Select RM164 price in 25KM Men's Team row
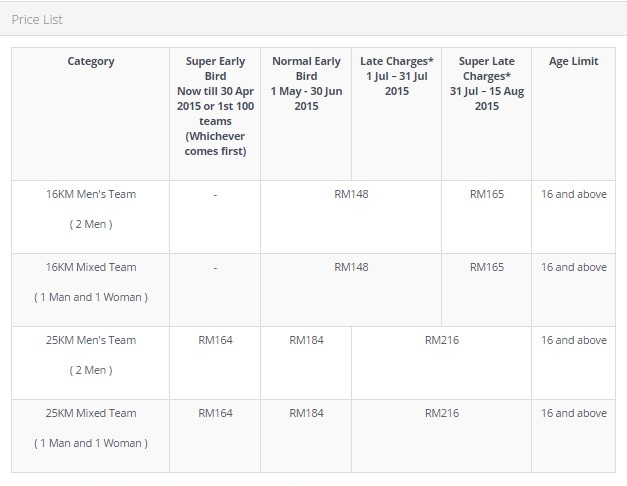The width and height of the screenshot is (627, 486). 215,340
